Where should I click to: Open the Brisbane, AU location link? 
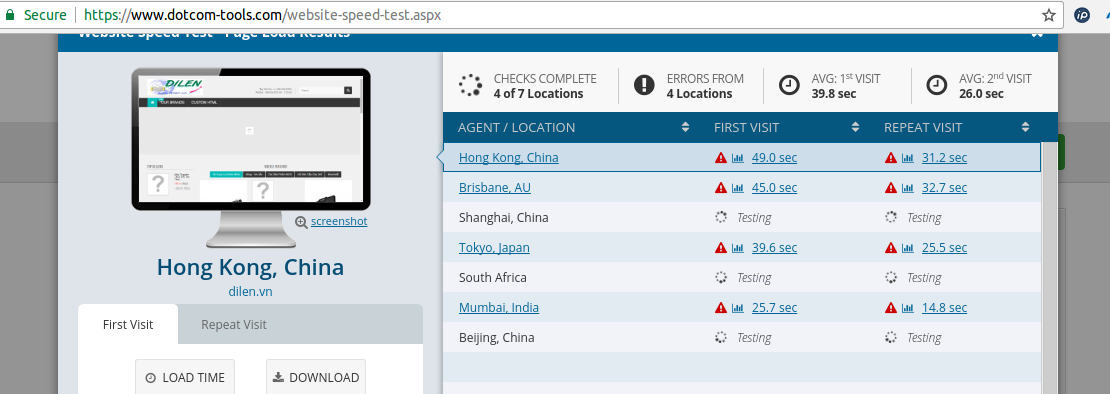pyautogui.click(x=495, y=187)
